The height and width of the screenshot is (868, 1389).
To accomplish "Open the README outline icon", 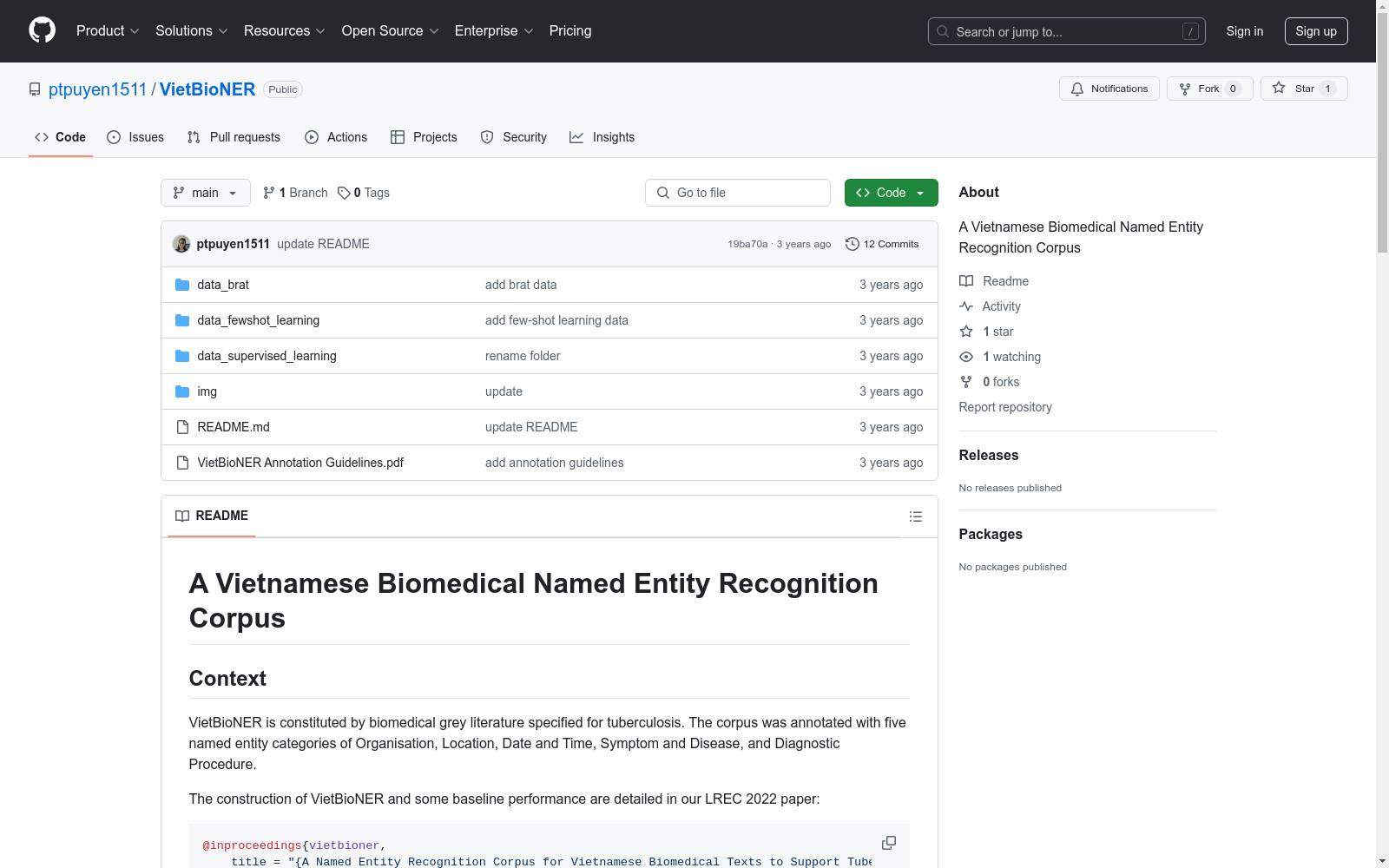I will (x=916, y=516).
